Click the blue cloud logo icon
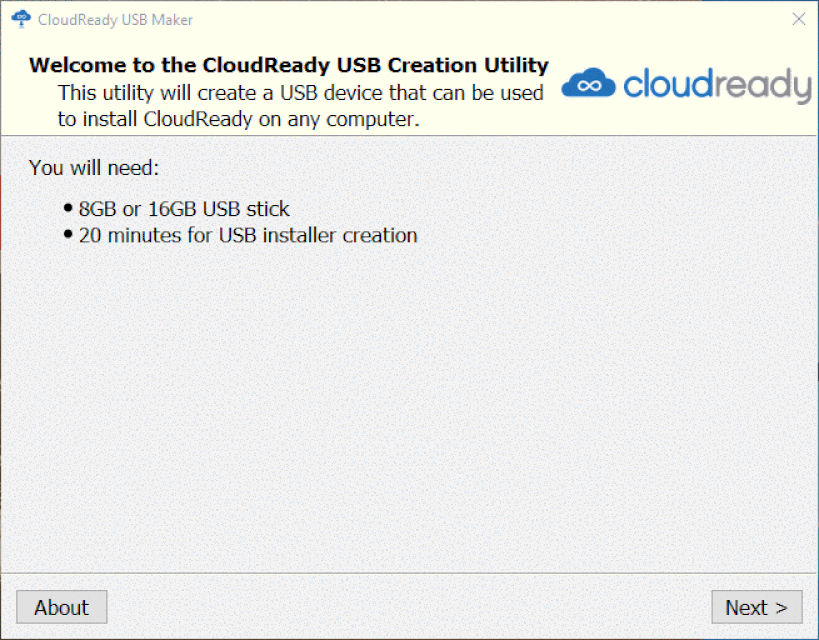 589,83
